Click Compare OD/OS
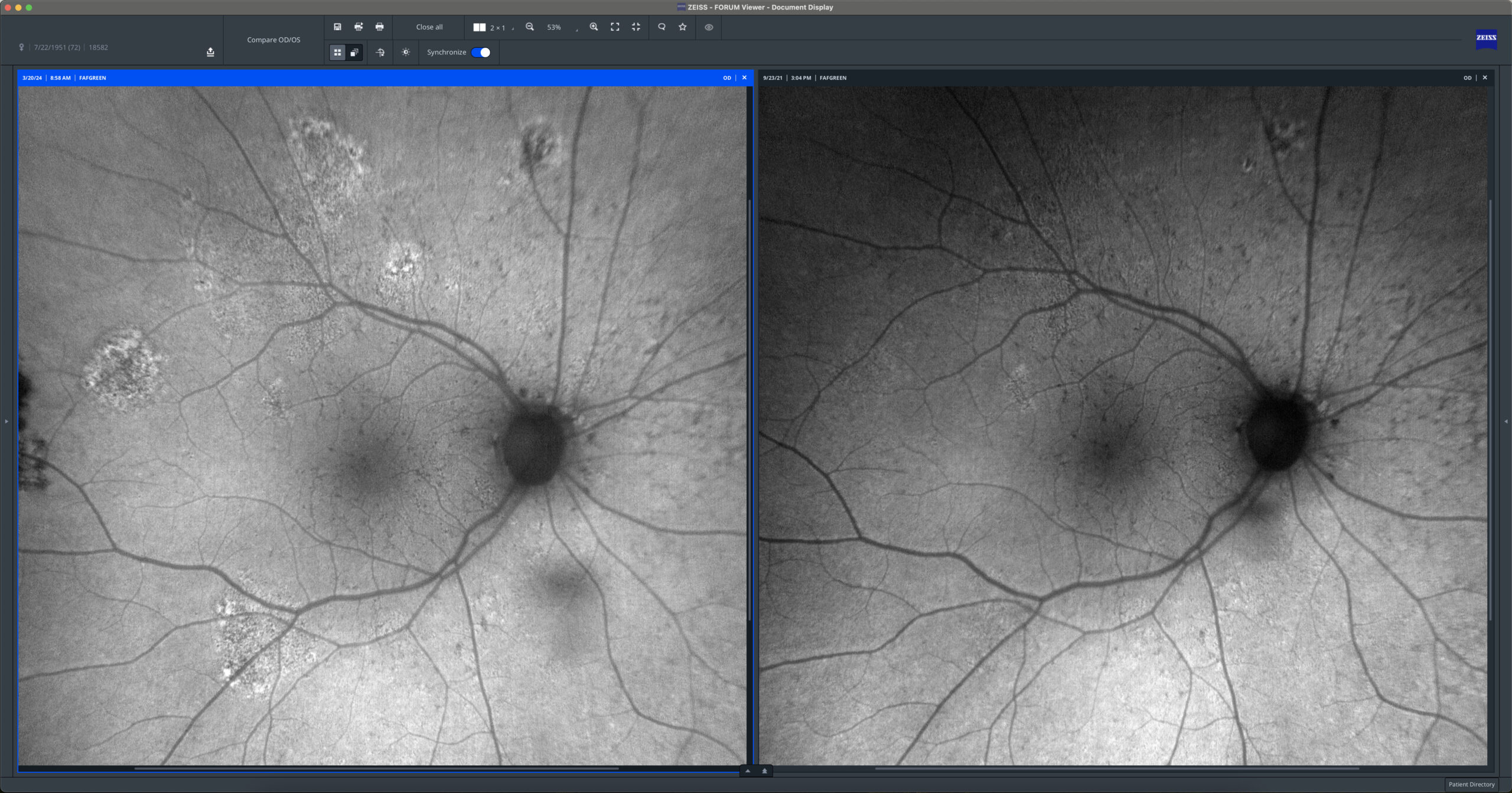 coord(273,40)
